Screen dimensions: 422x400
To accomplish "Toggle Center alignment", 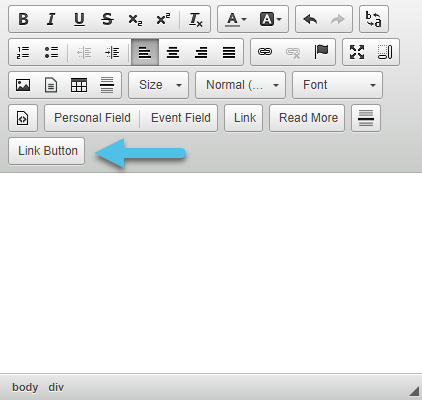I will tap(173, 52).
